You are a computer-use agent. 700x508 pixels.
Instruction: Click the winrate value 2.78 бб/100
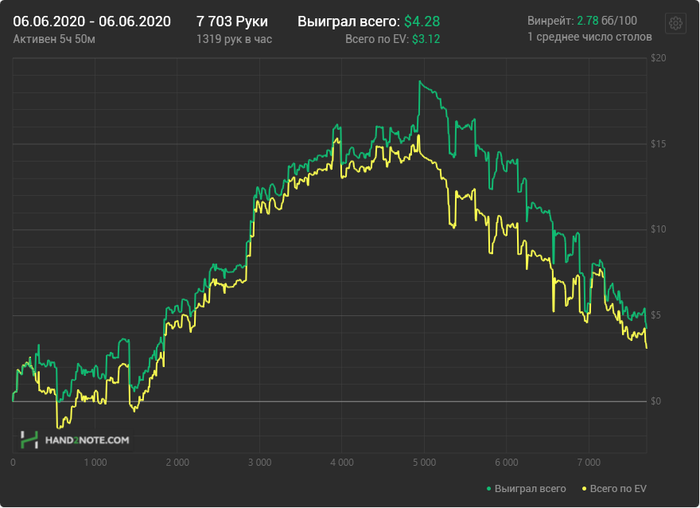(x=607, y=21)
